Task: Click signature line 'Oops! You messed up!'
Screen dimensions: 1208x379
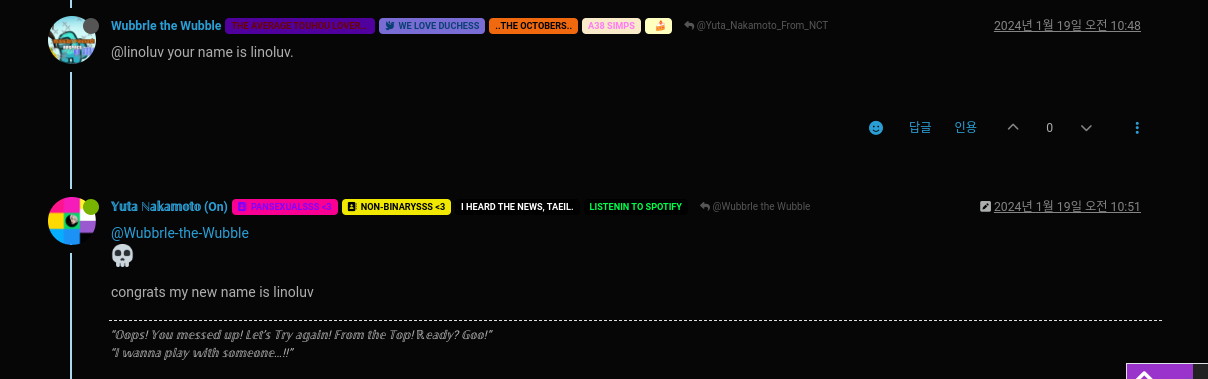Action: click(301, 334)
